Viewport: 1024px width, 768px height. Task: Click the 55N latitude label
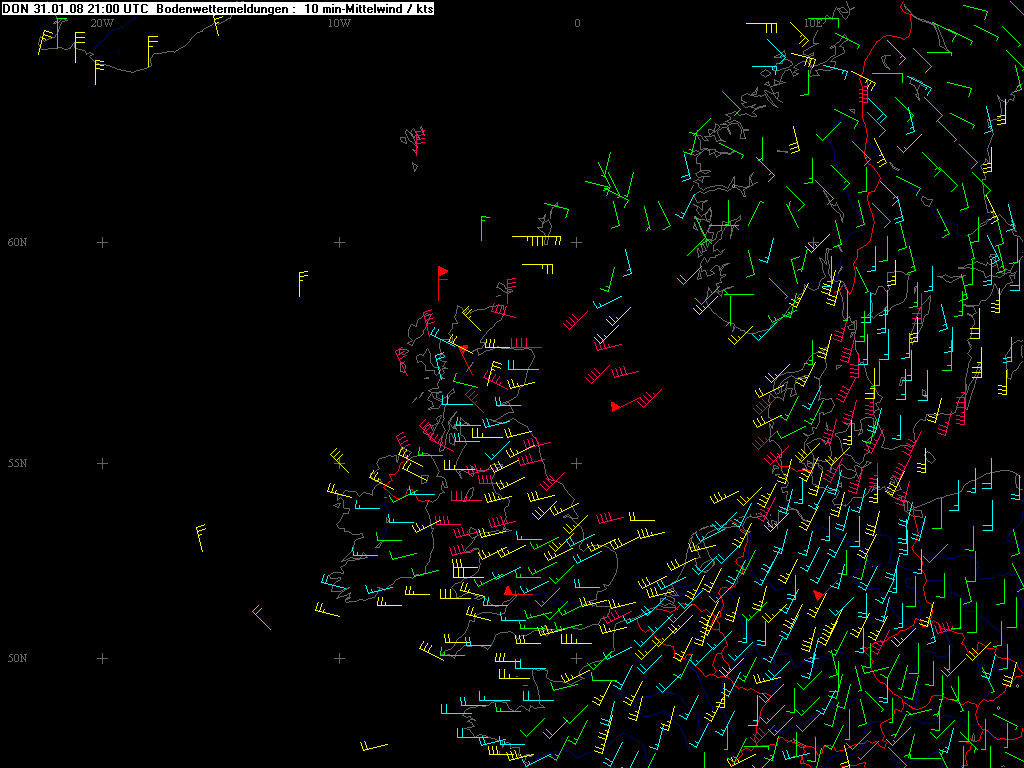tap(18, 463)
